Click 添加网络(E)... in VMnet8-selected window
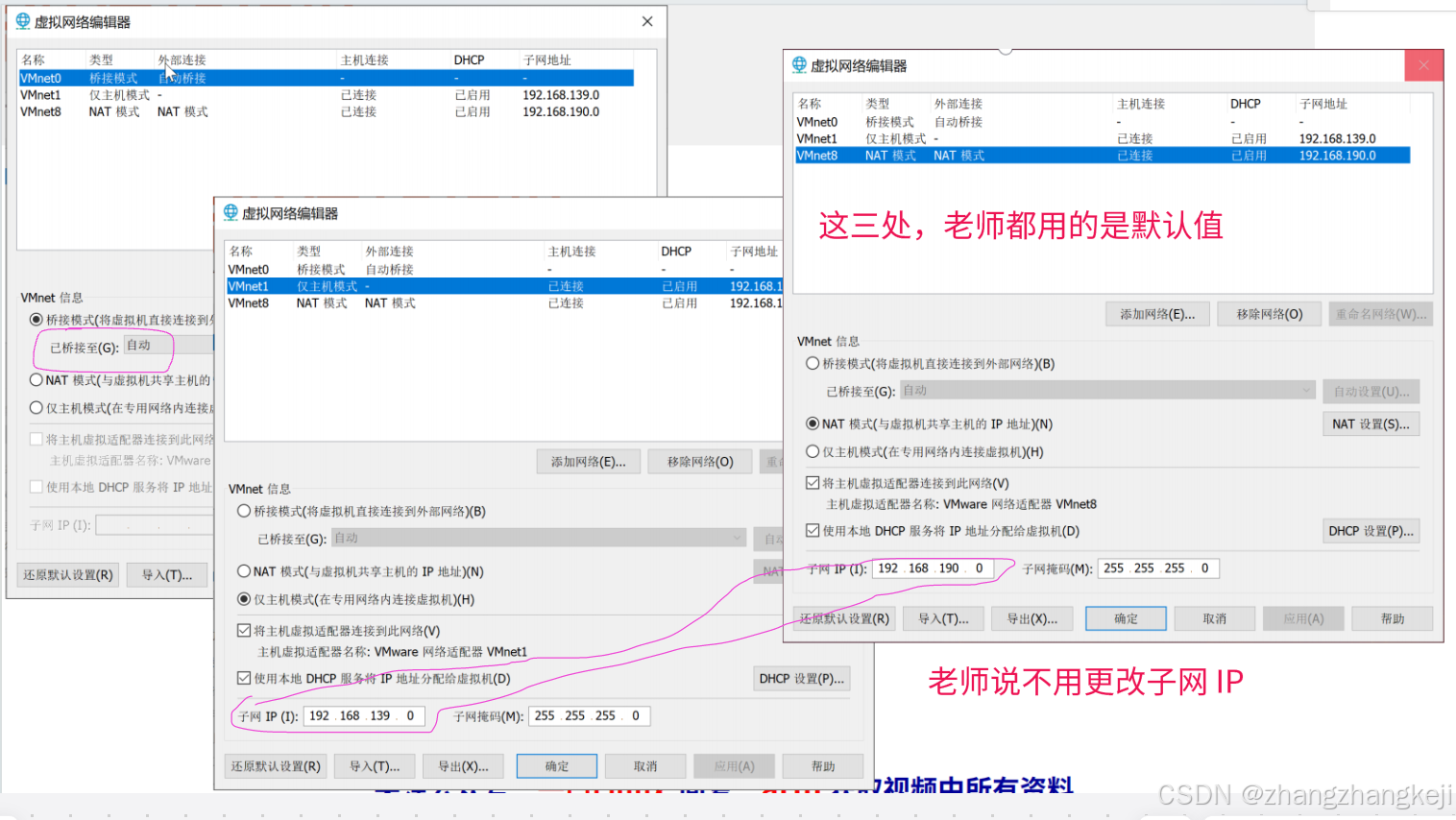Image resolution: width=1456 pixels, height=820 pixels. tap(1157, 314)
